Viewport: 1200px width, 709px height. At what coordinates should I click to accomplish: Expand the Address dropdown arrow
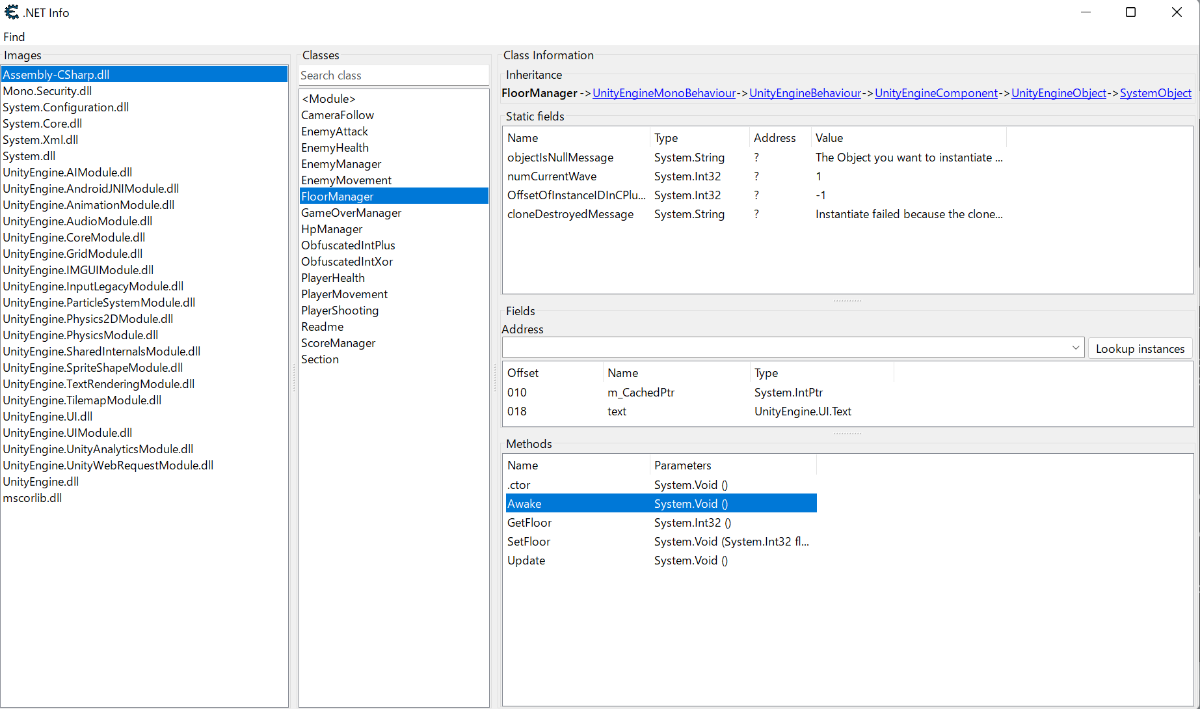1076,348
